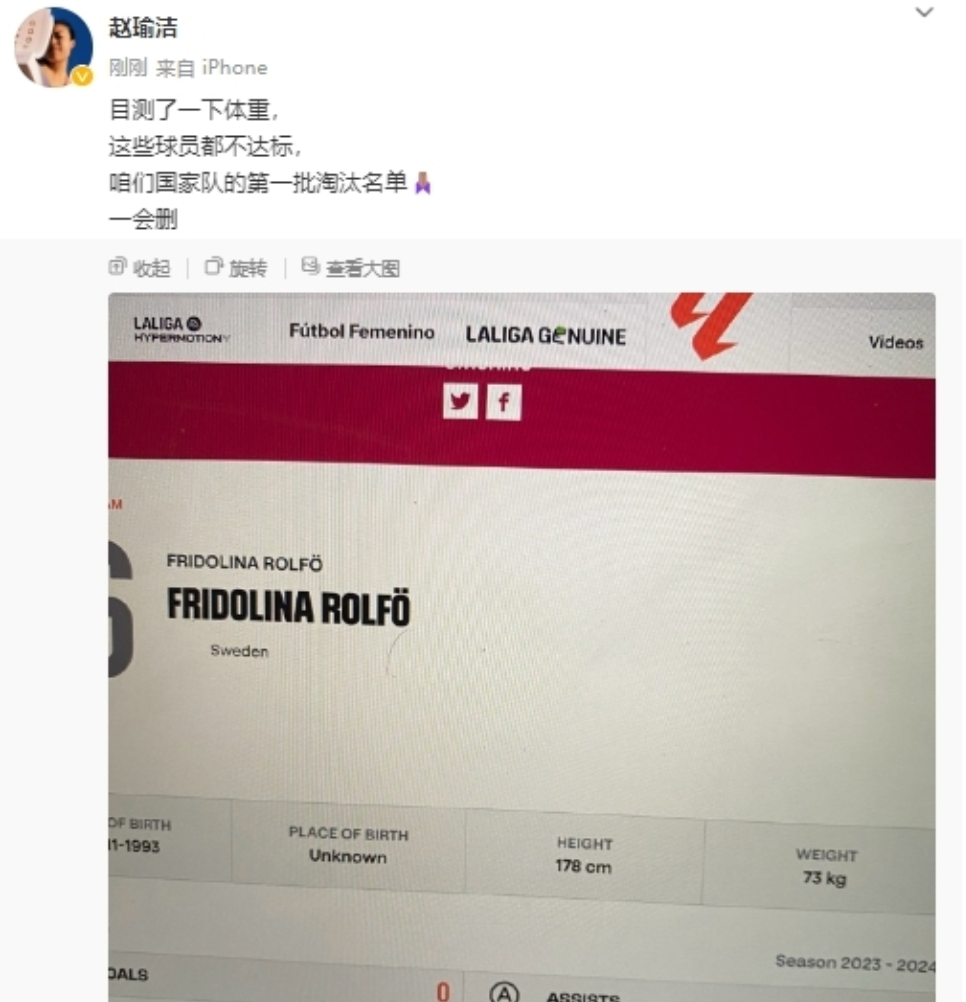Screen dimensions: 966x1002
Task: Rotate the image with 旋转
Action: coord(248,268)
